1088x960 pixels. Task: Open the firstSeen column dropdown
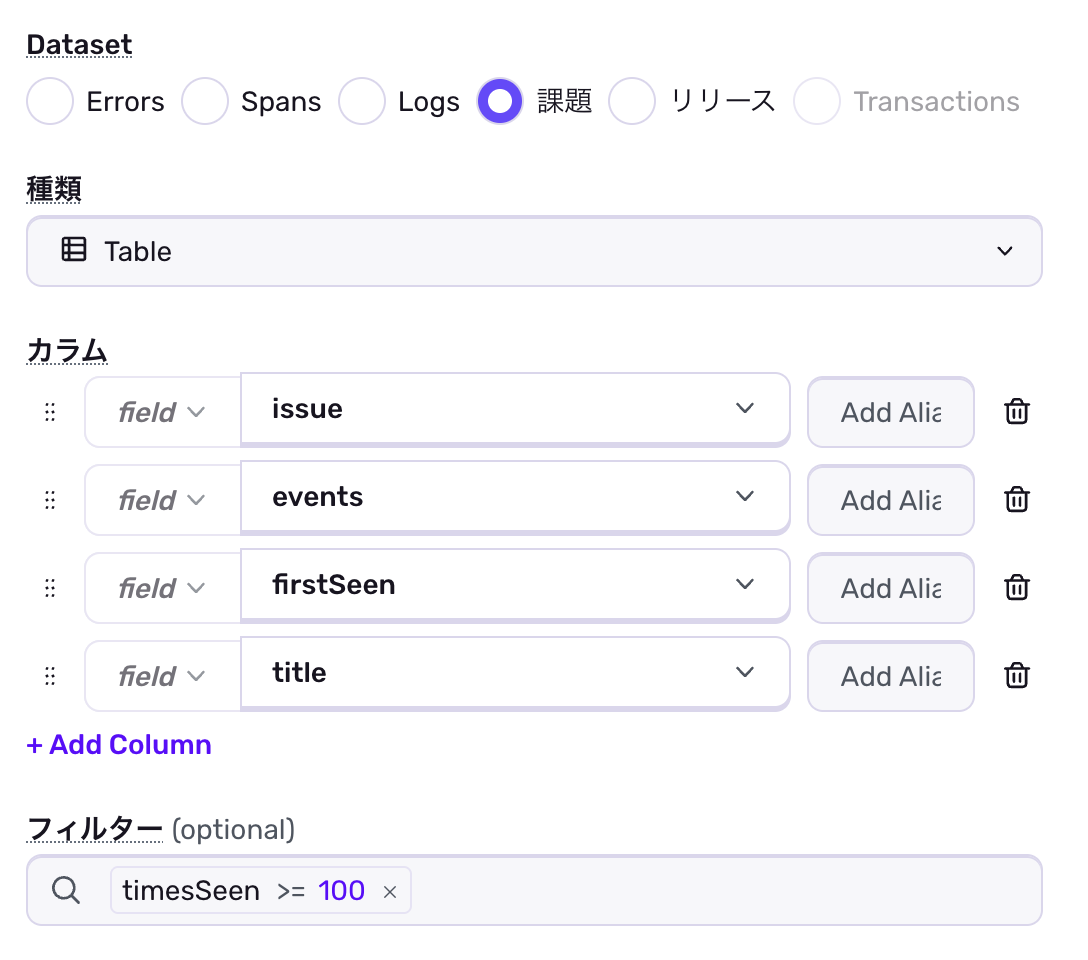click(x=515, y=585)
